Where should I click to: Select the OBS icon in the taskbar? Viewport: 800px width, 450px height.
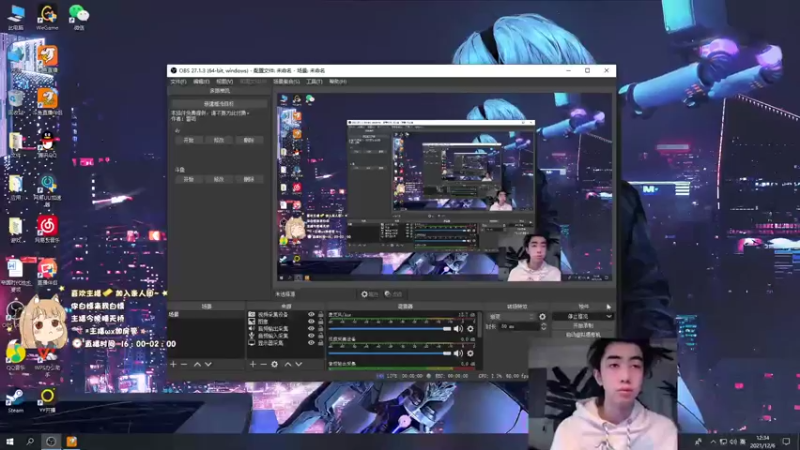pos(51,442)
